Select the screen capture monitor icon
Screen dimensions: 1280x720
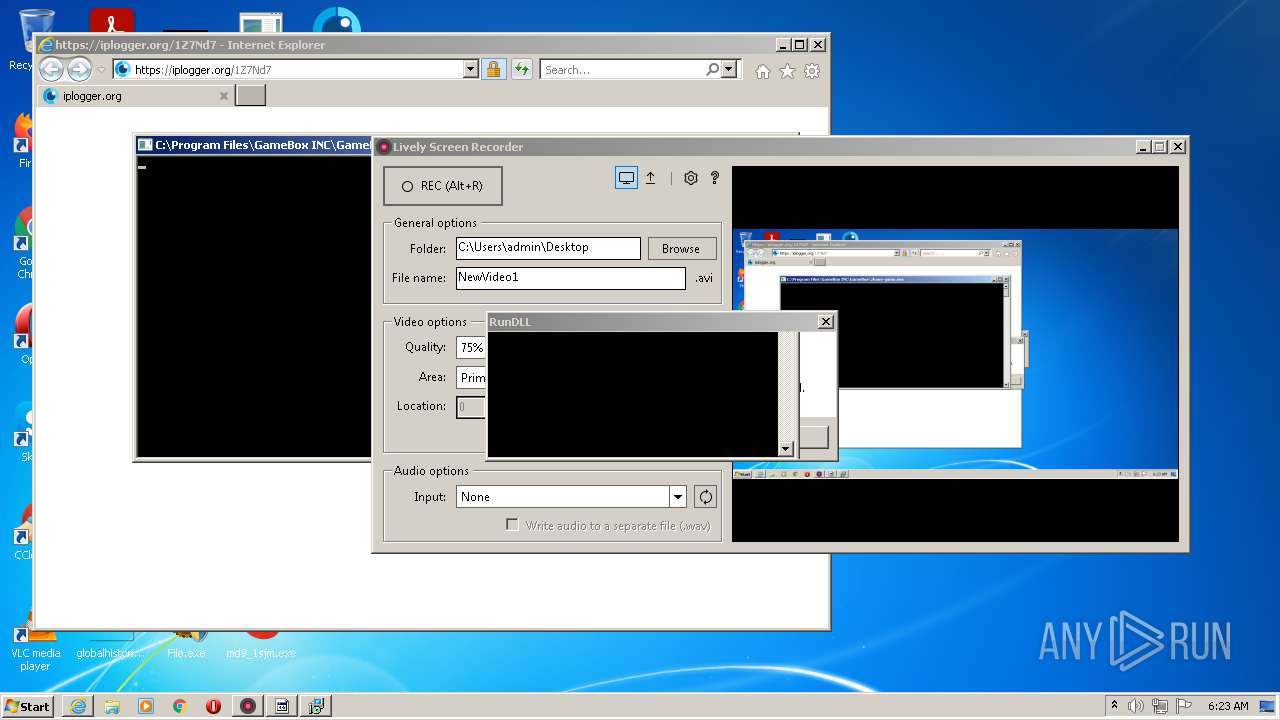626,178
